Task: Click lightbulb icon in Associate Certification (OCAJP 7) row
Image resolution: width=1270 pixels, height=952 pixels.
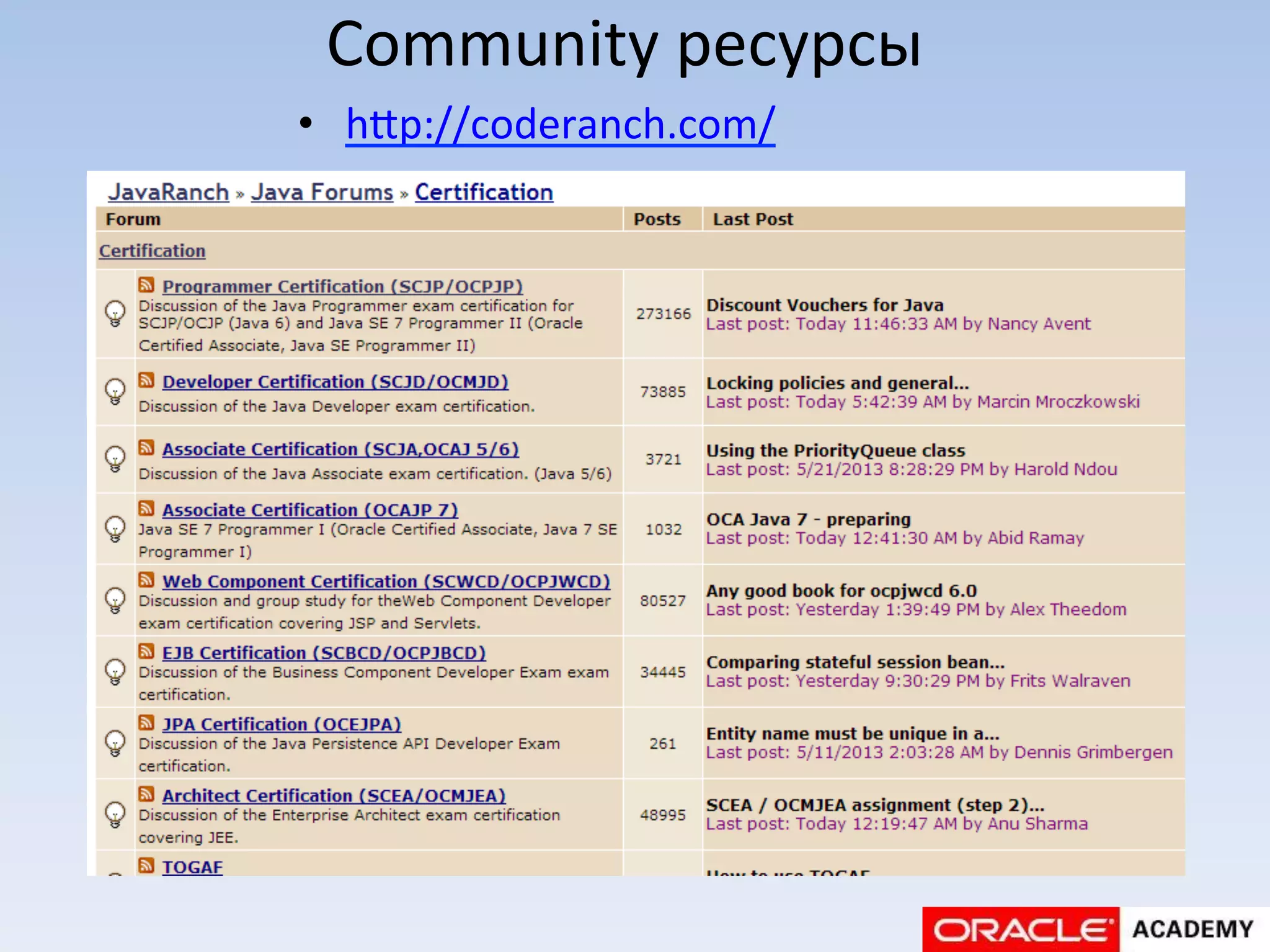Action: (x=115, y=529)
